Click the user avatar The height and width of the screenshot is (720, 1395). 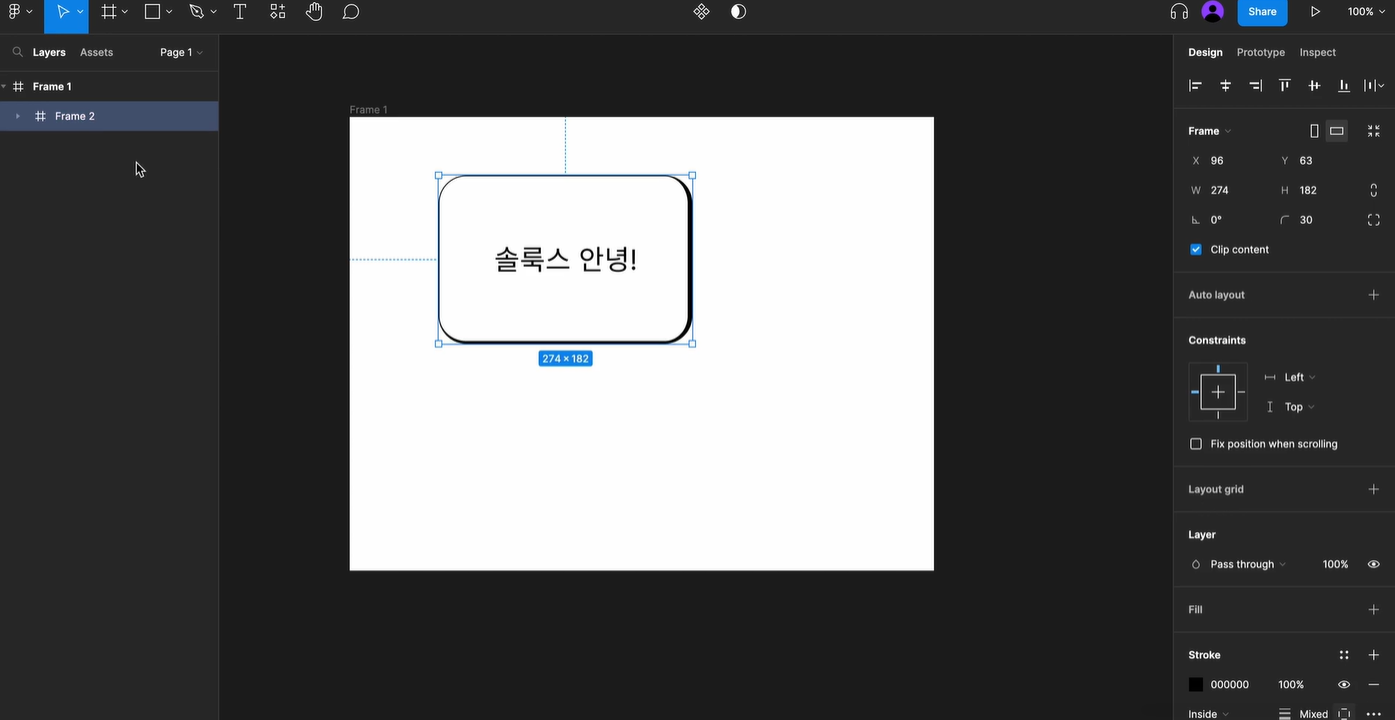[x=1213, y=12]
